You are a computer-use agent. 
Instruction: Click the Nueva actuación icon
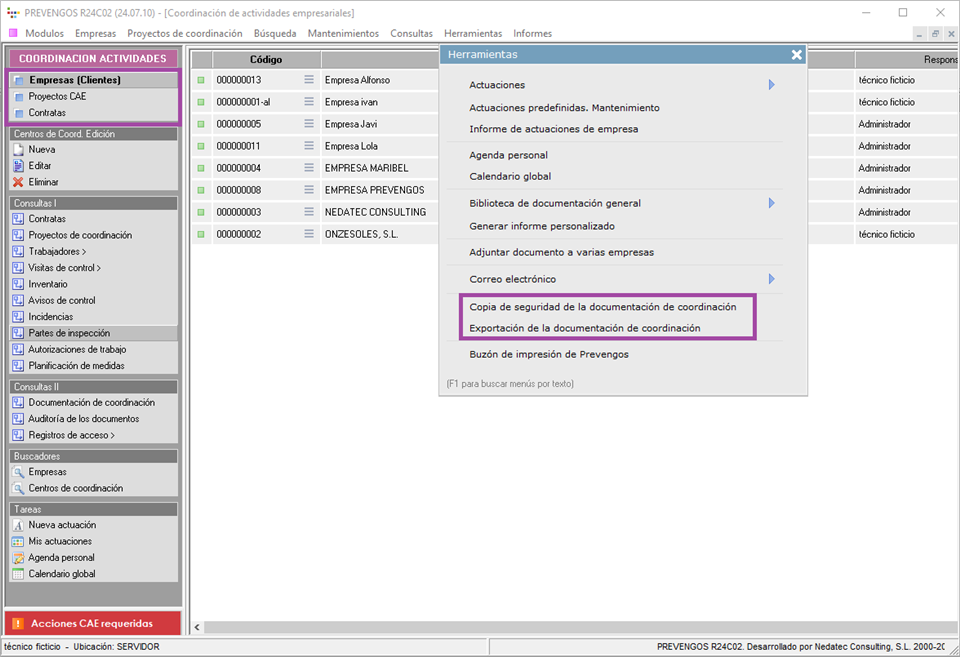pyautogui.click(x=19, y=525)
